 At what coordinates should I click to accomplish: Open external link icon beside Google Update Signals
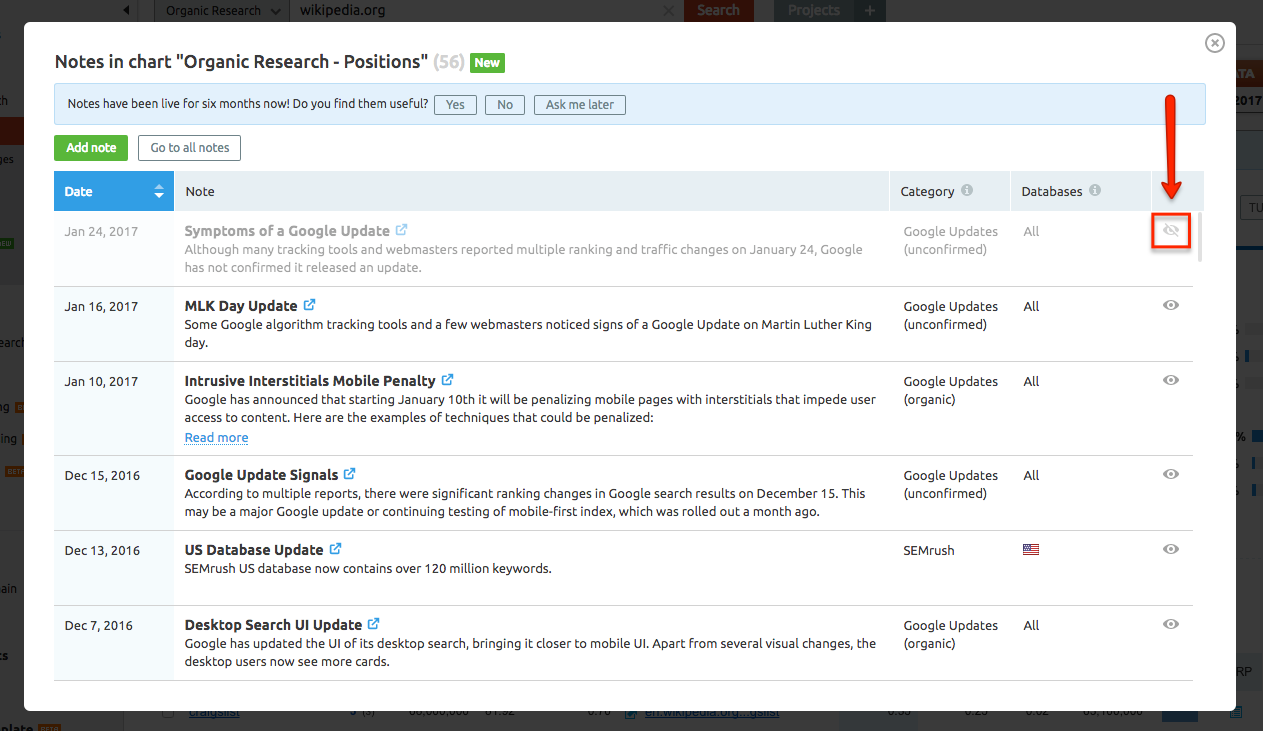click(x=349, y=474)
